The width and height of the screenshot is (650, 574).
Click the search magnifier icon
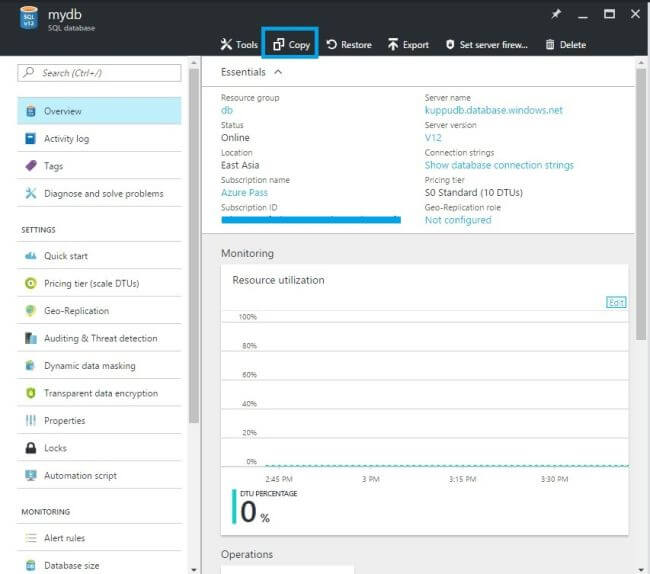pyautogui.click(x=28, y=73)
